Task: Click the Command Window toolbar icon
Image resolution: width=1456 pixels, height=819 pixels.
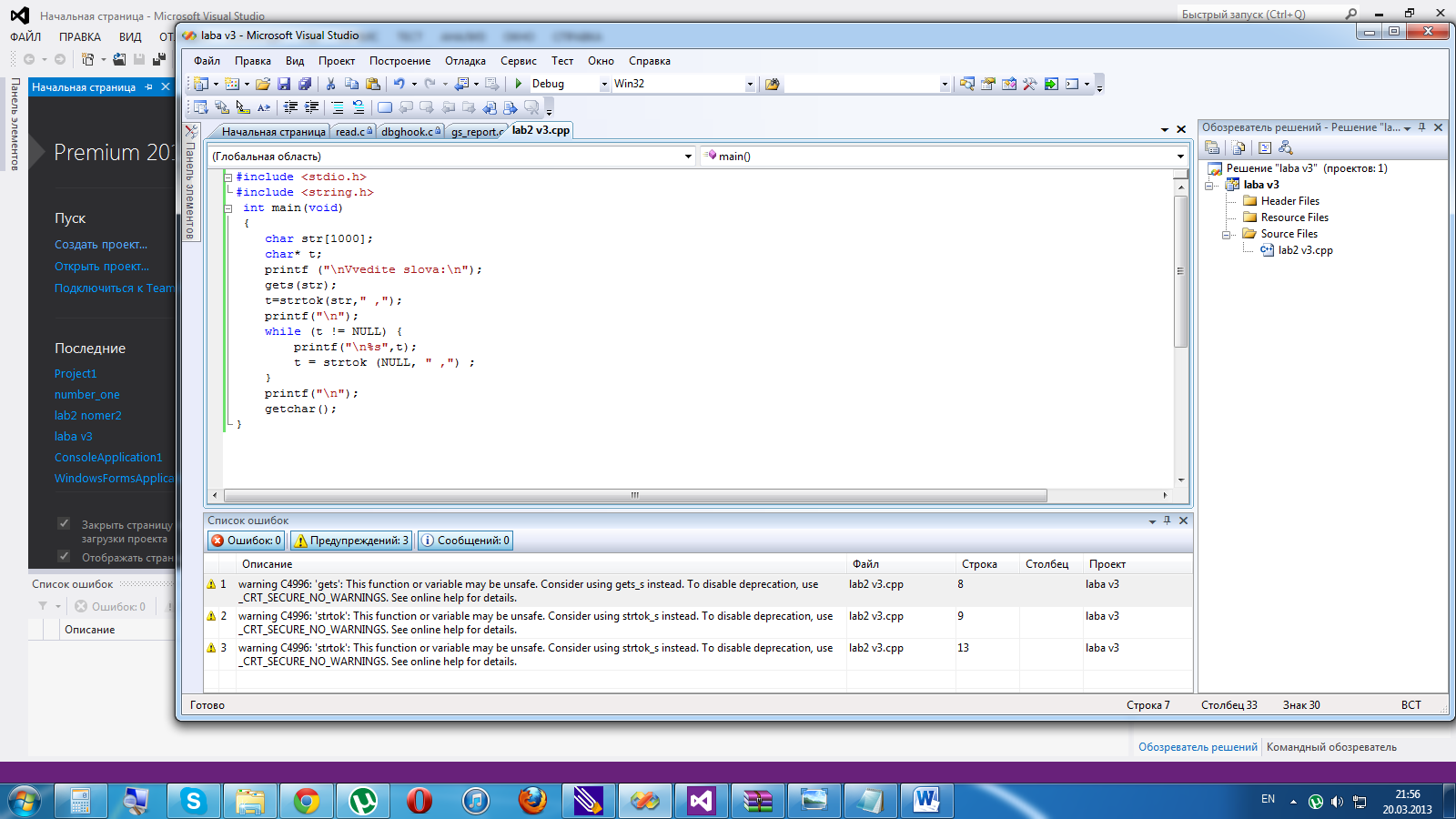Action: (x=1072, y=84)
